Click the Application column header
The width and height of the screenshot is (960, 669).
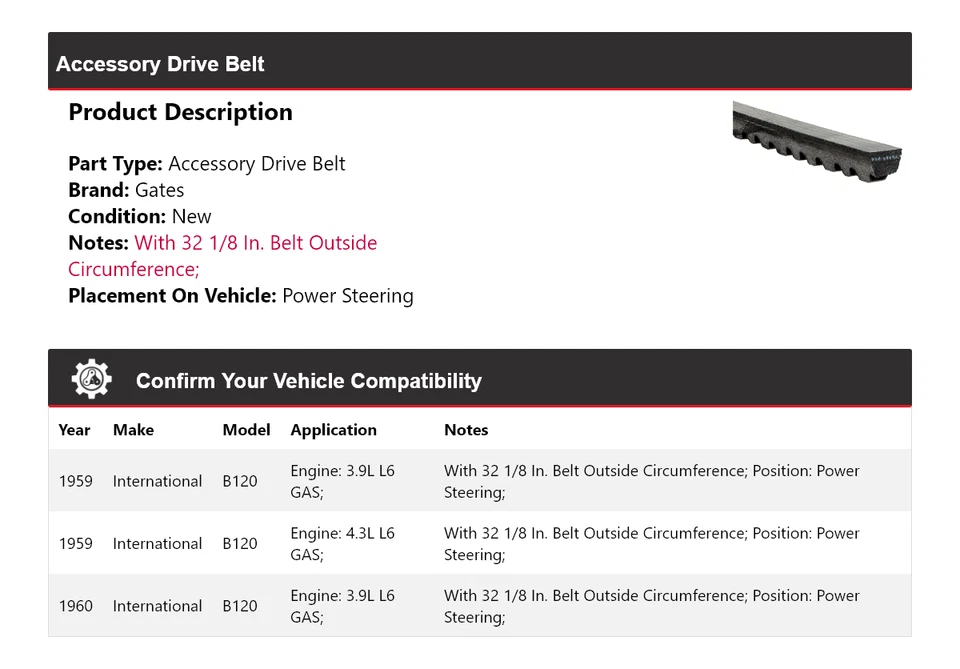(333, 430)
